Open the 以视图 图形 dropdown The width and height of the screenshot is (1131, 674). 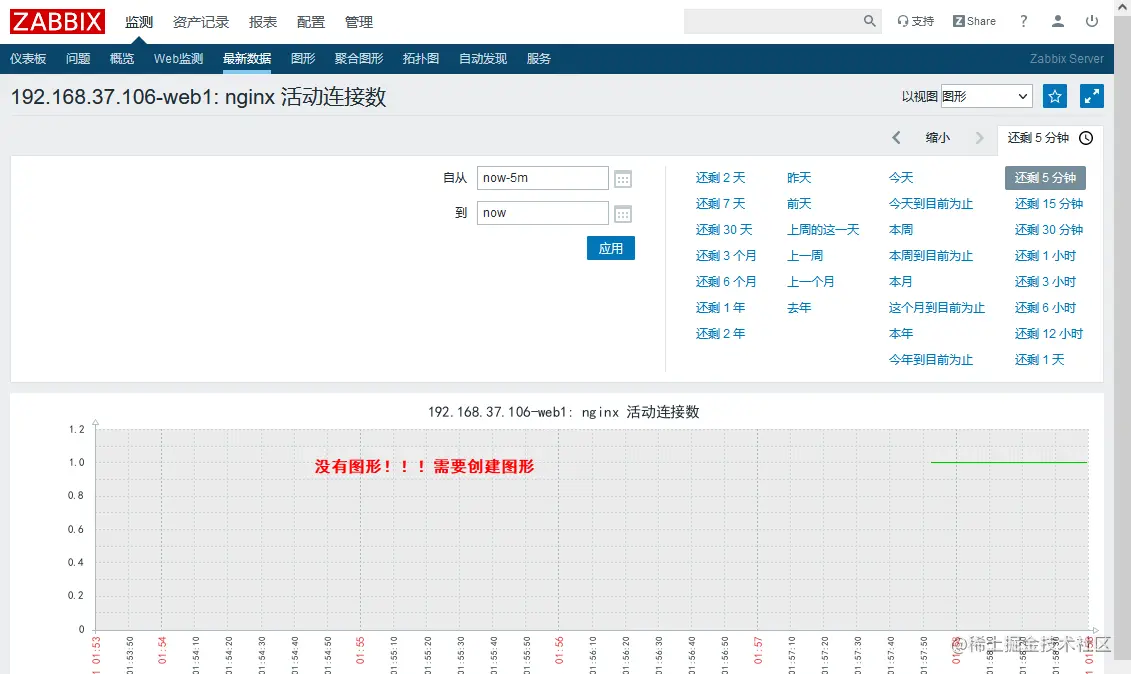[987, 96]
